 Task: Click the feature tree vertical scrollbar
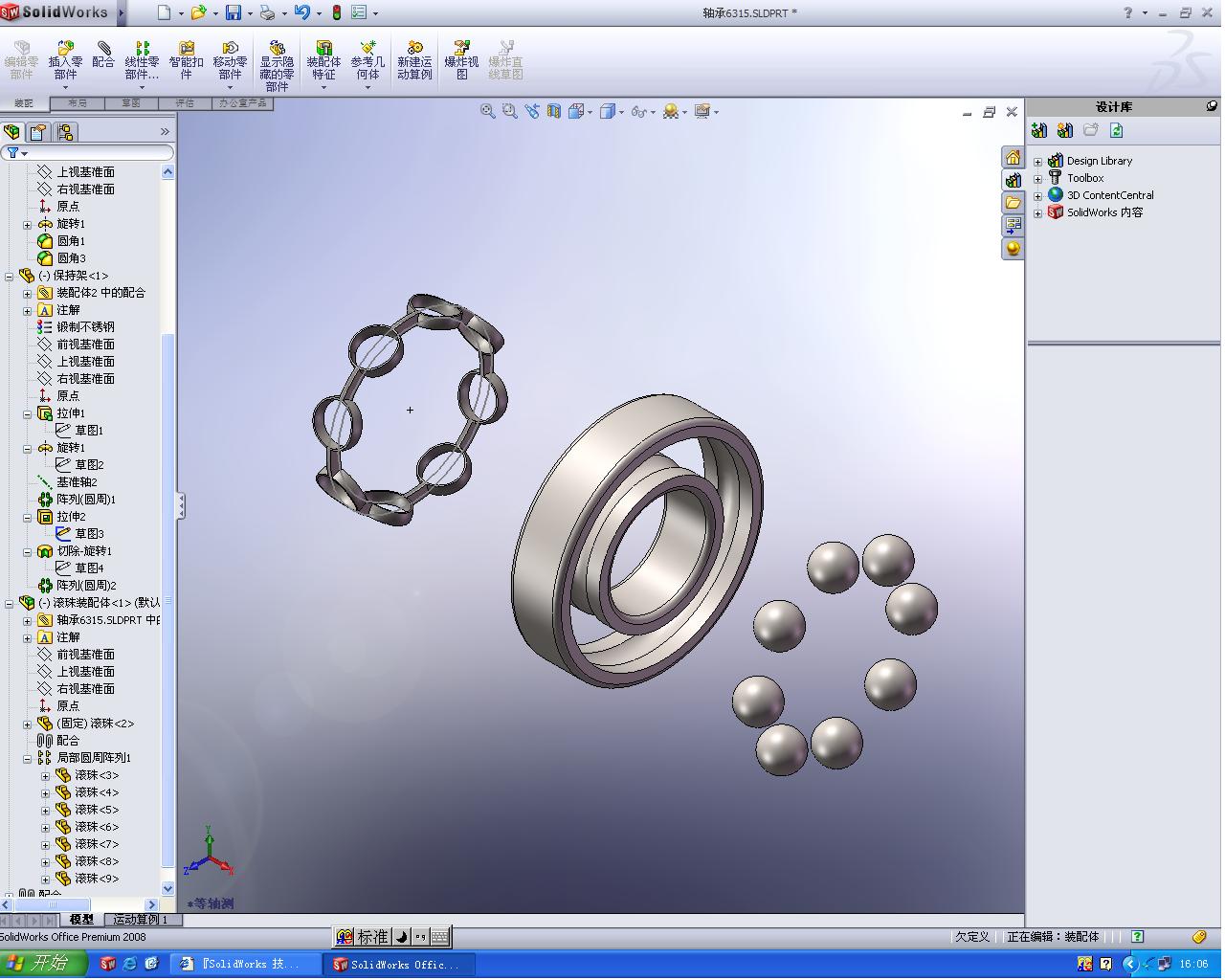[168, 530]
